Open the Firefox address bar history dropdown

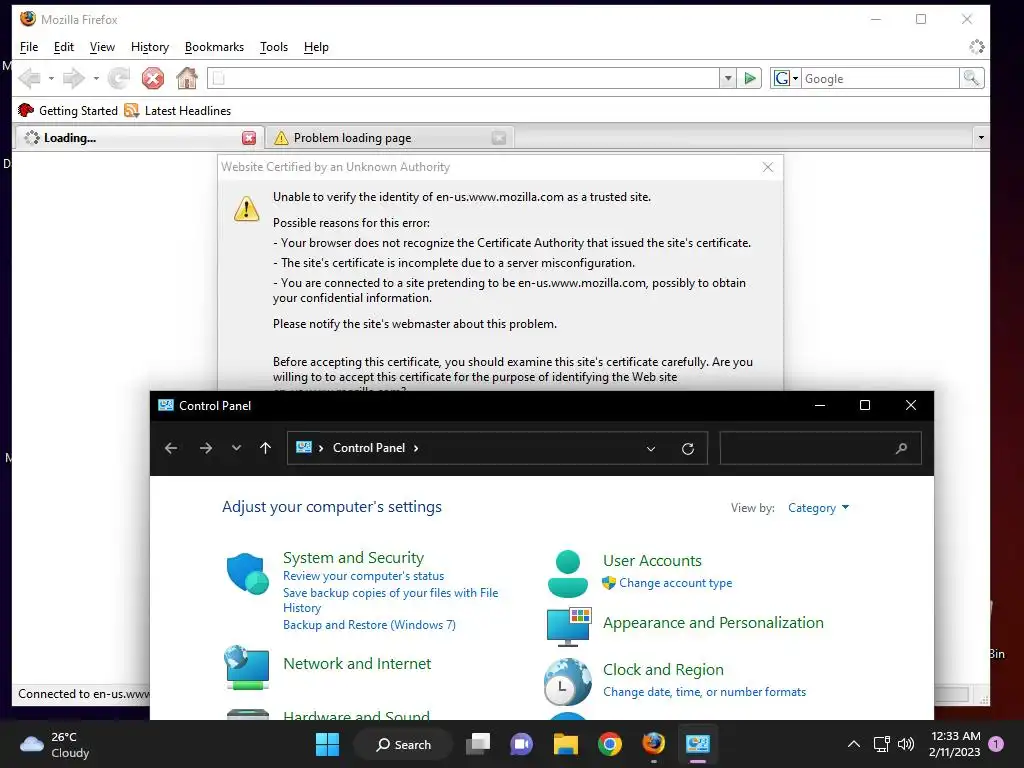pos(728,78)
